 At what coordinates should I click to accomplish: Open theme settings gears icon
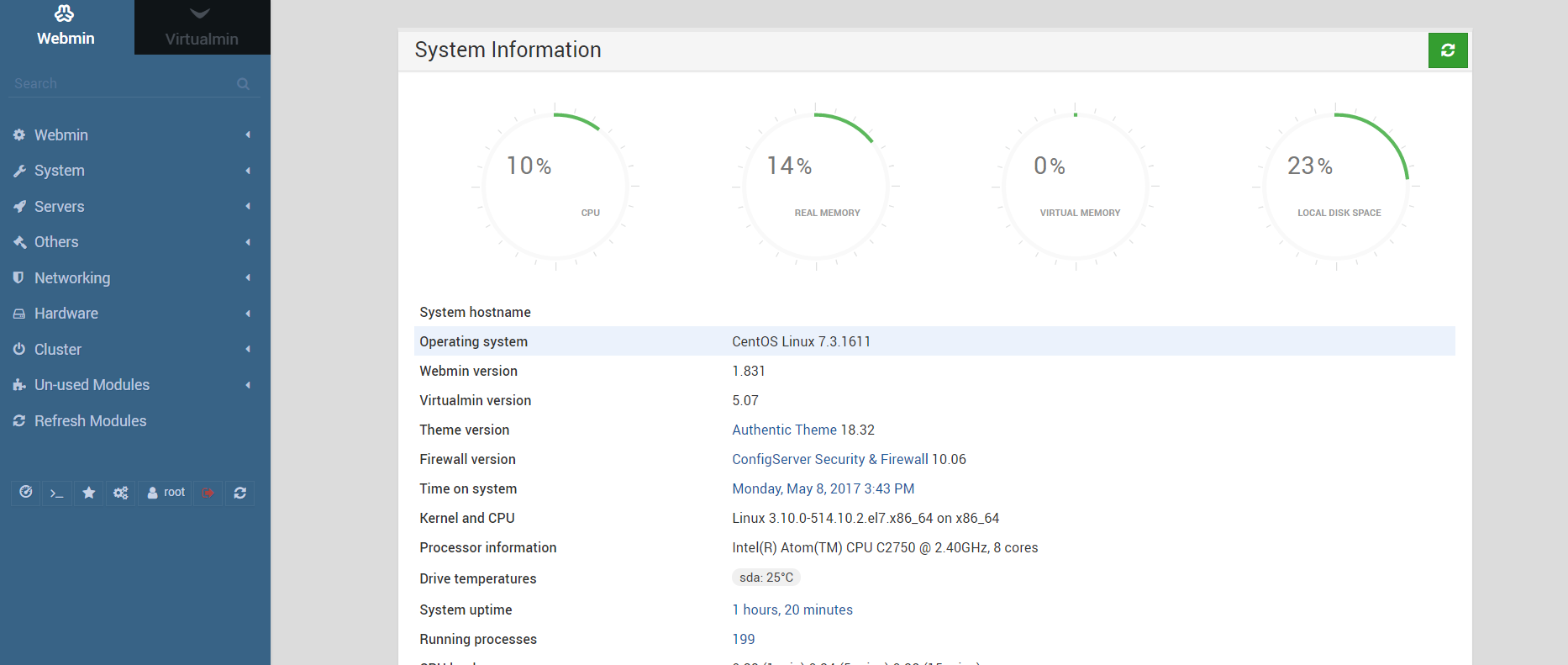click(x=121, y=493)
